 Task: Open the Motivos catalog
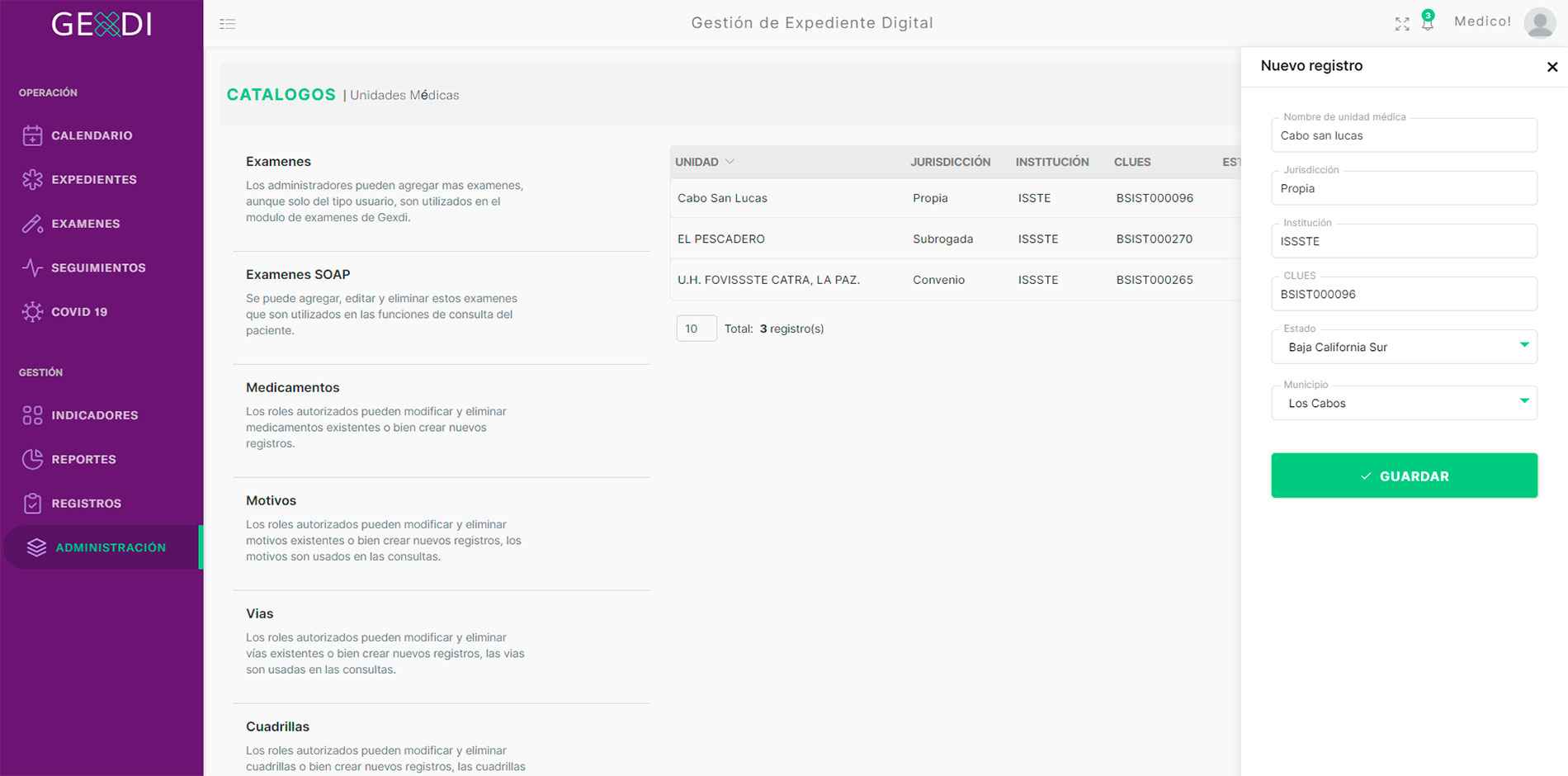[271, 500]
